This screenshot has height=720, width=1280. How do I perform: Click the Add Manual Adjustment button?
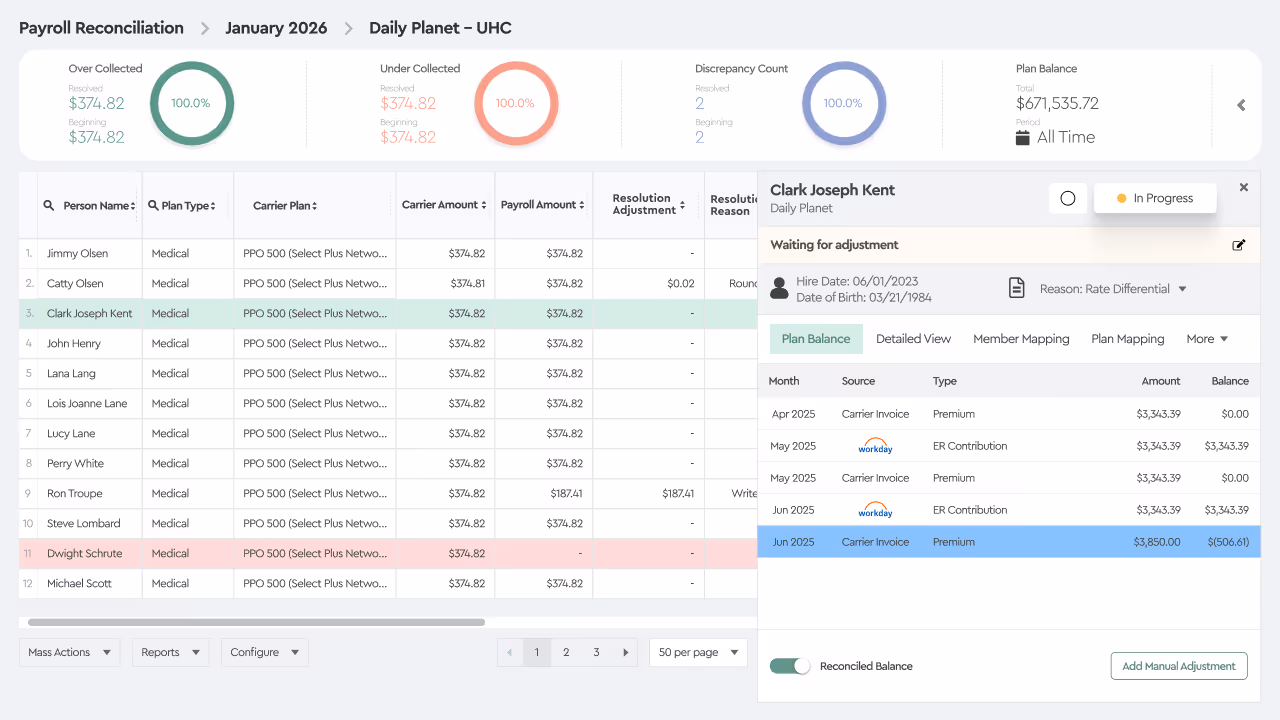point(1179,666)
